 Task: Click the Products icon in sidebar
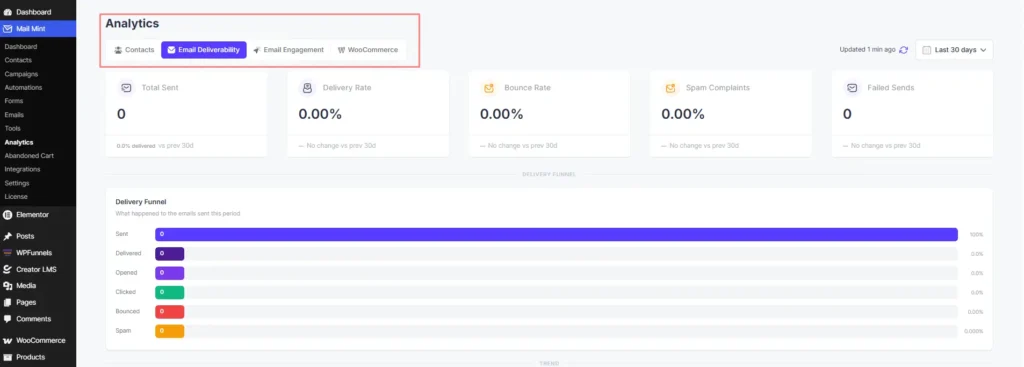[8, 357]
